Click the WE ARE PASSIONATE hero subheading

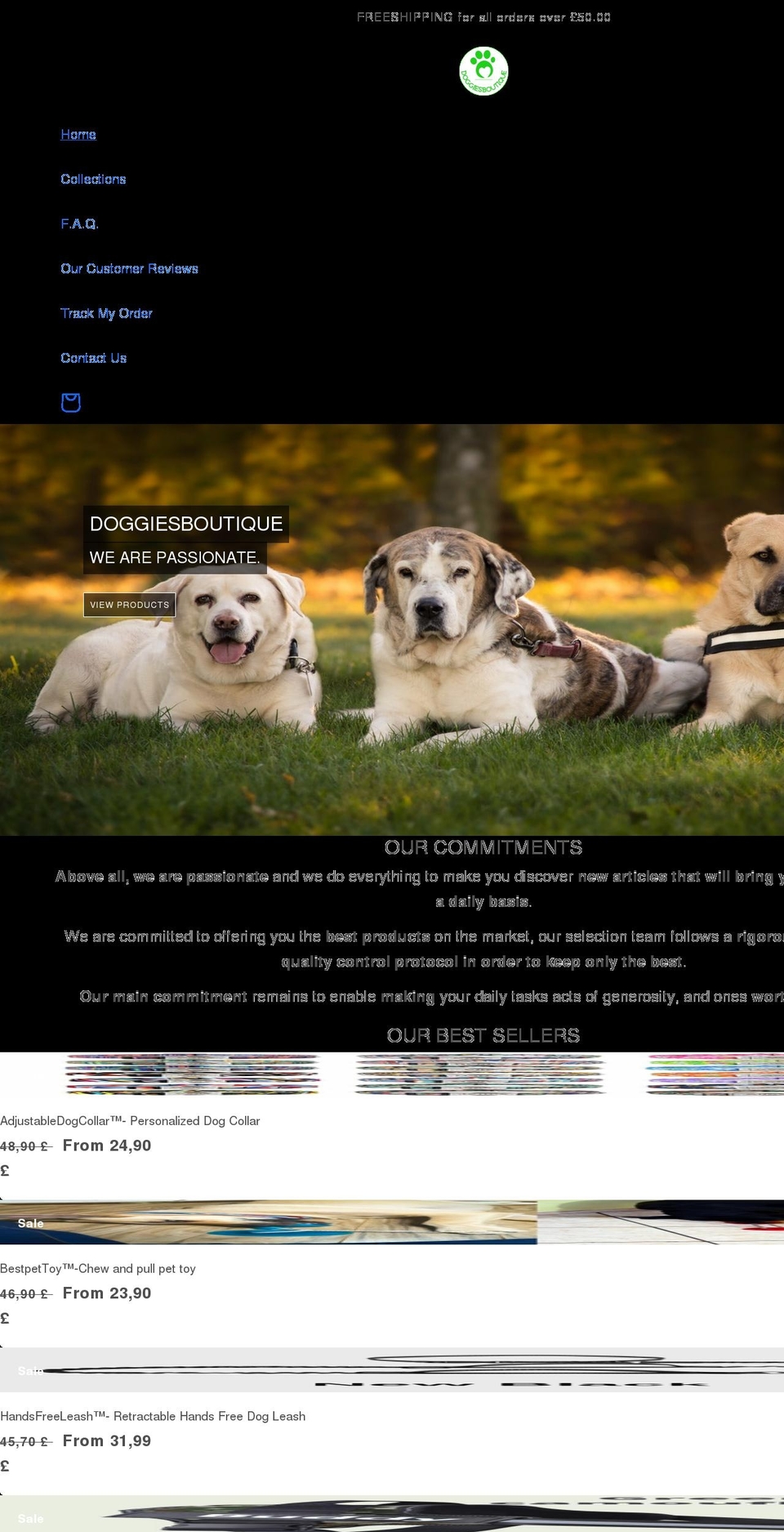(175, 557)
